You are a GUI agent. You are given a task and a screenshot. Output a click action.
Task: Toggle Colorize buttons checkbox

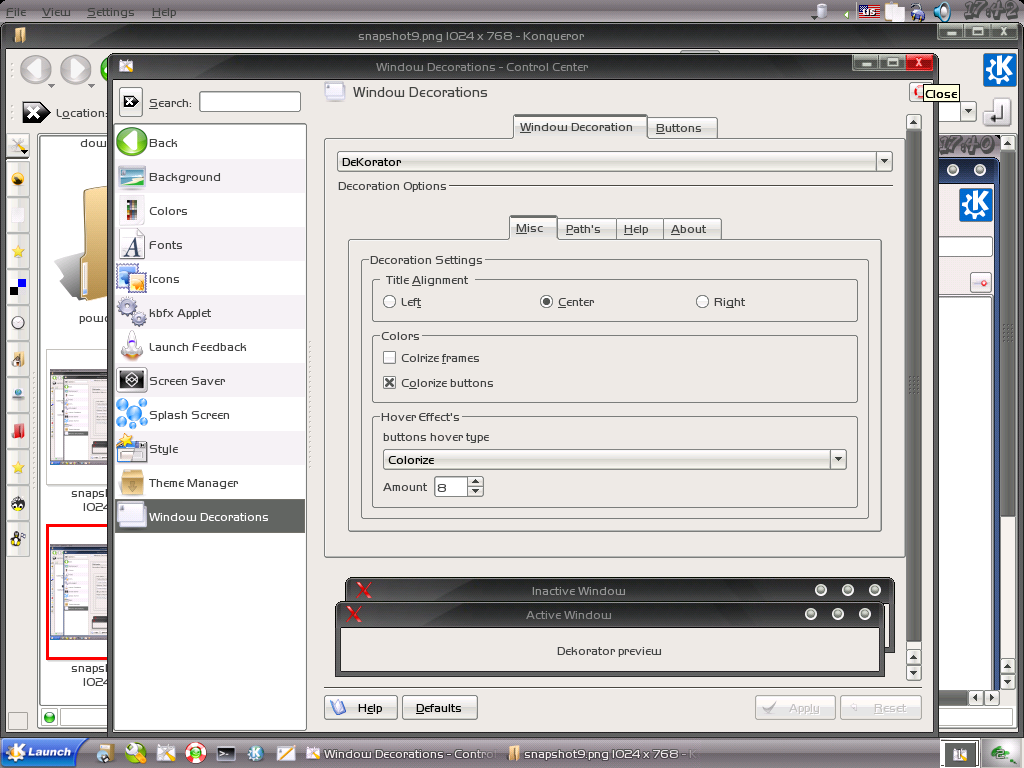tap(389, 382)
